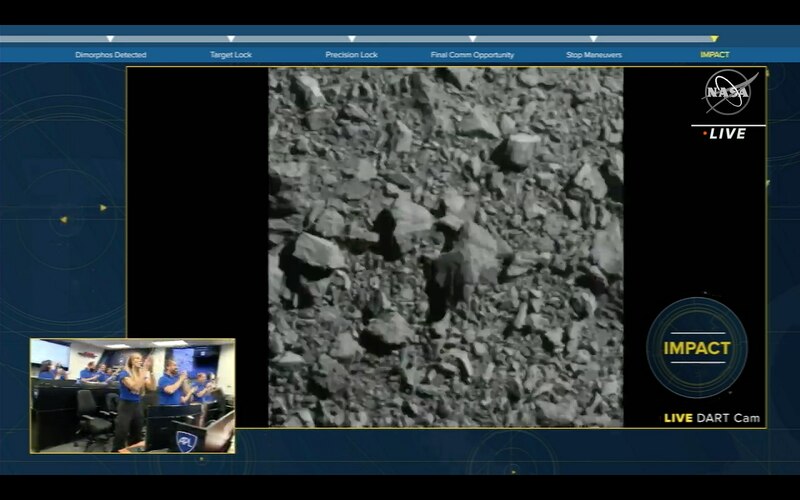Click the DART asteroid surface camera image

[446, 247]
